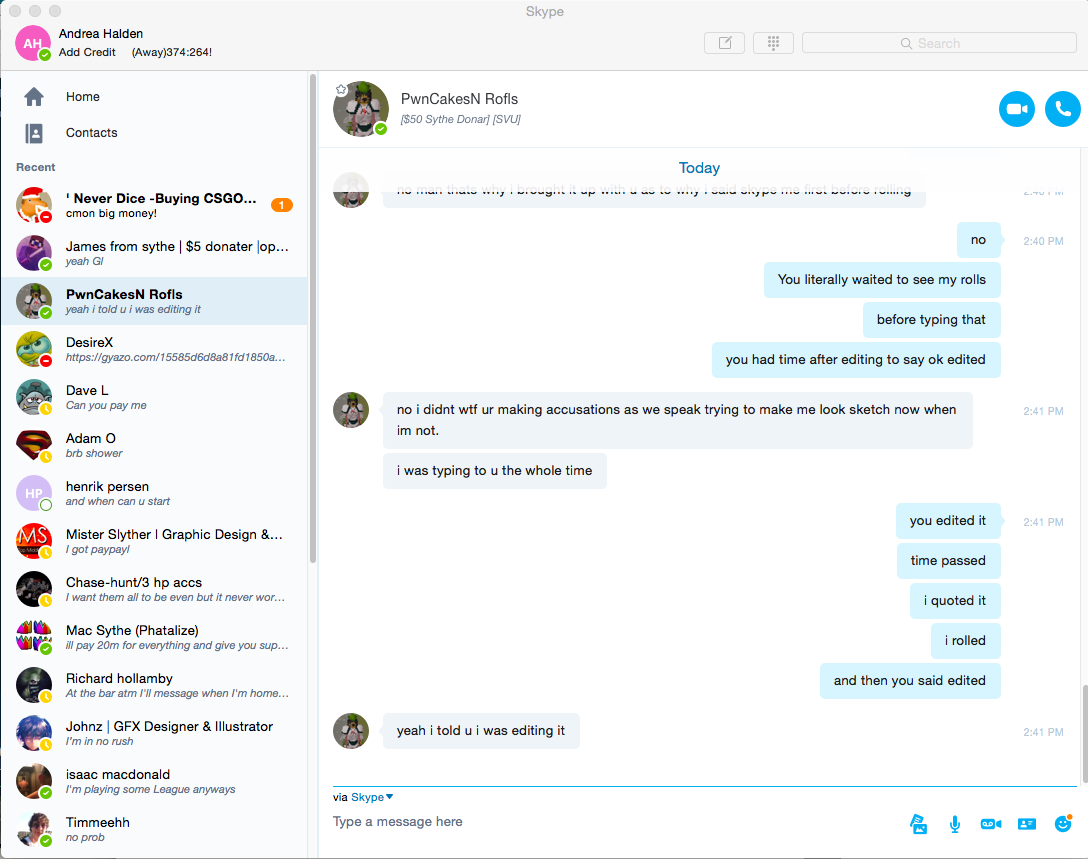Open the Dave L conversation
Image resolution: width=1088 pixels, height=859 pixels.
[x=154, y=397]
